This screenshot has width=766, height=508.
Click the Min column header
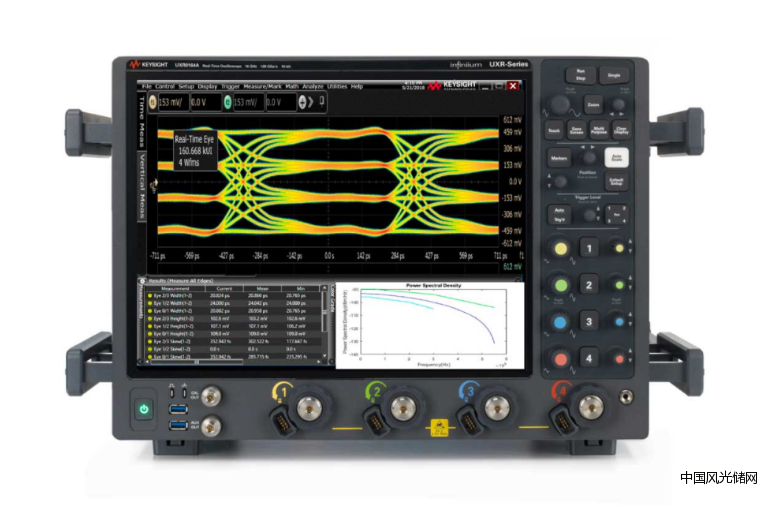(x=300, y=289)
